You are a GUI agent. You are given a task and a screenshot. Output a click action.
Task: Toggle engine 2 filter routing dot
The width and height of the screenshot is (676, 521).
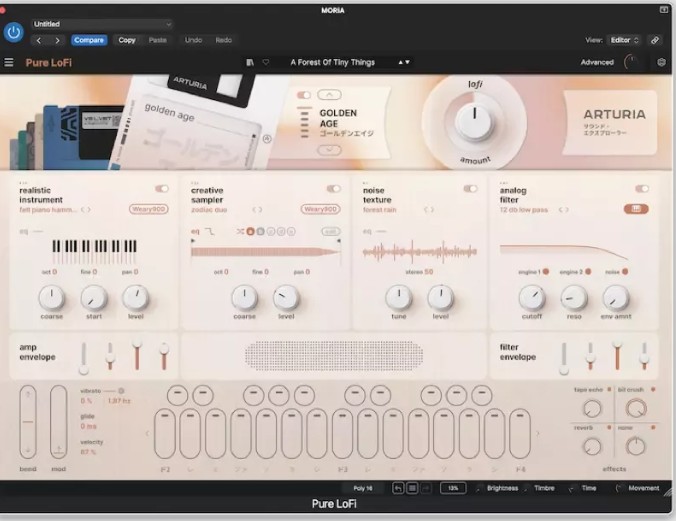(x=588, y=272)
